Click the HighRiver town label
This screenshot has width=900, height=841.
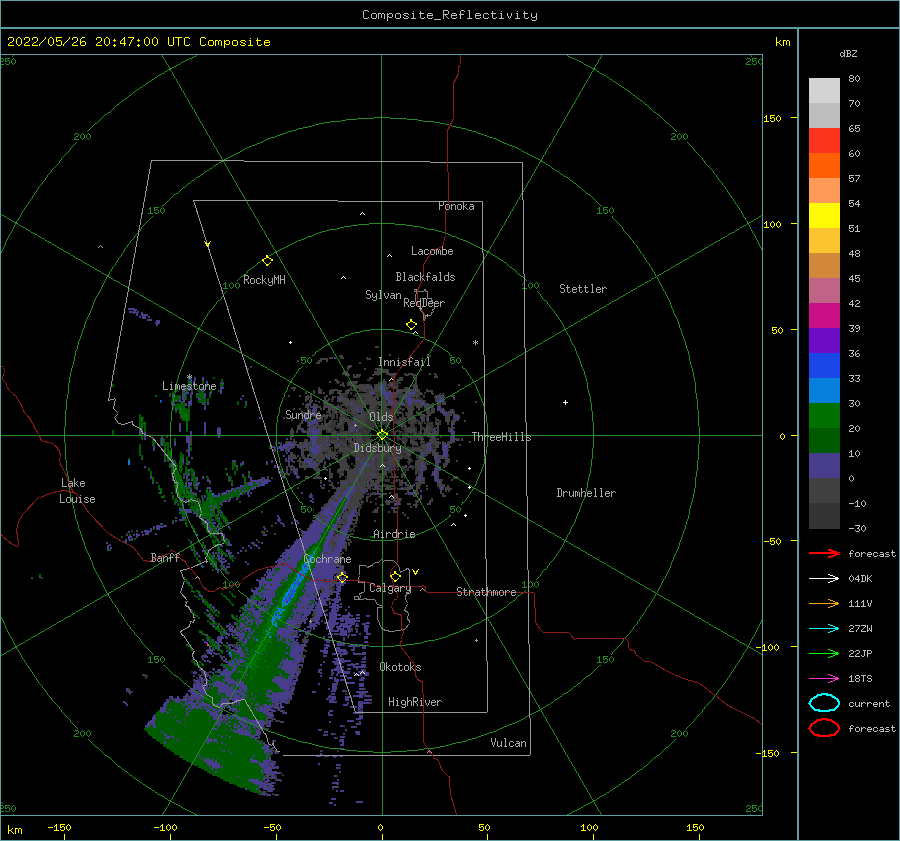point(415,702)
